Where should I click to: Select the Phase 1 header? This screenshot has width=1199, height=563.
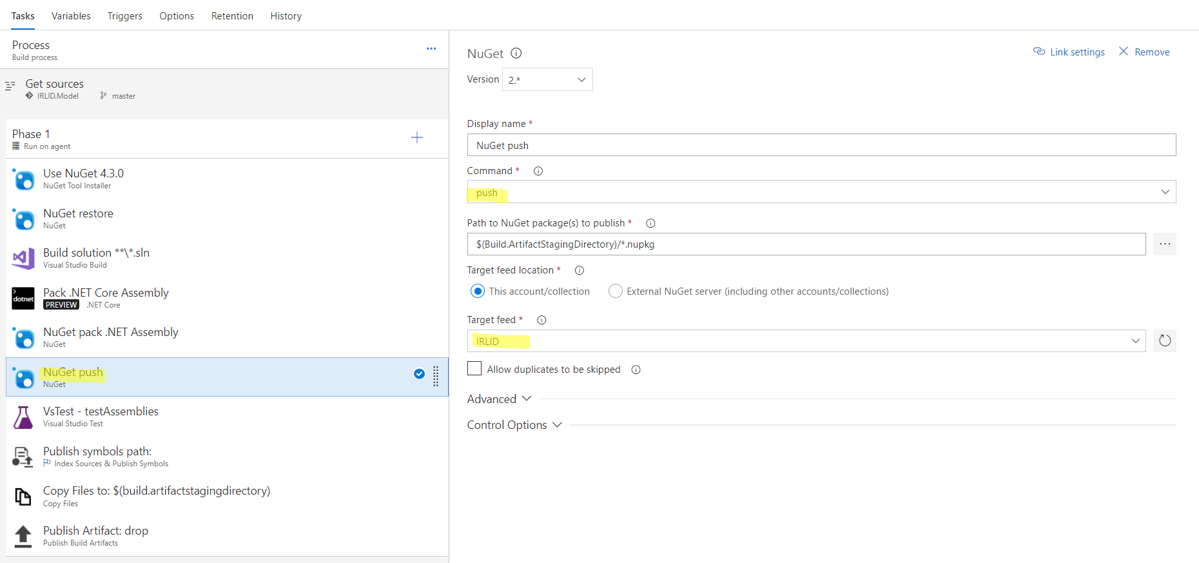[226, 138]
